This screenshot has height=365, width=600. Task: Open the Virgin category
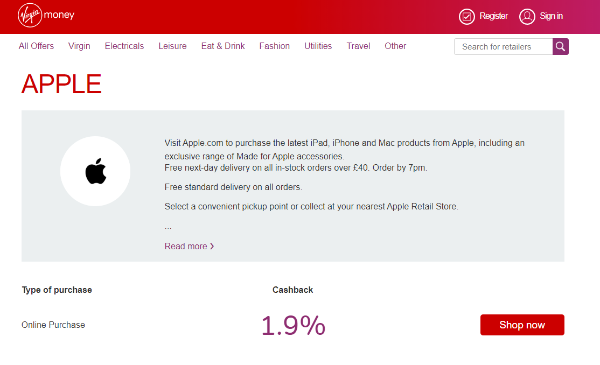pyautogui.click(x=79, y=46)
